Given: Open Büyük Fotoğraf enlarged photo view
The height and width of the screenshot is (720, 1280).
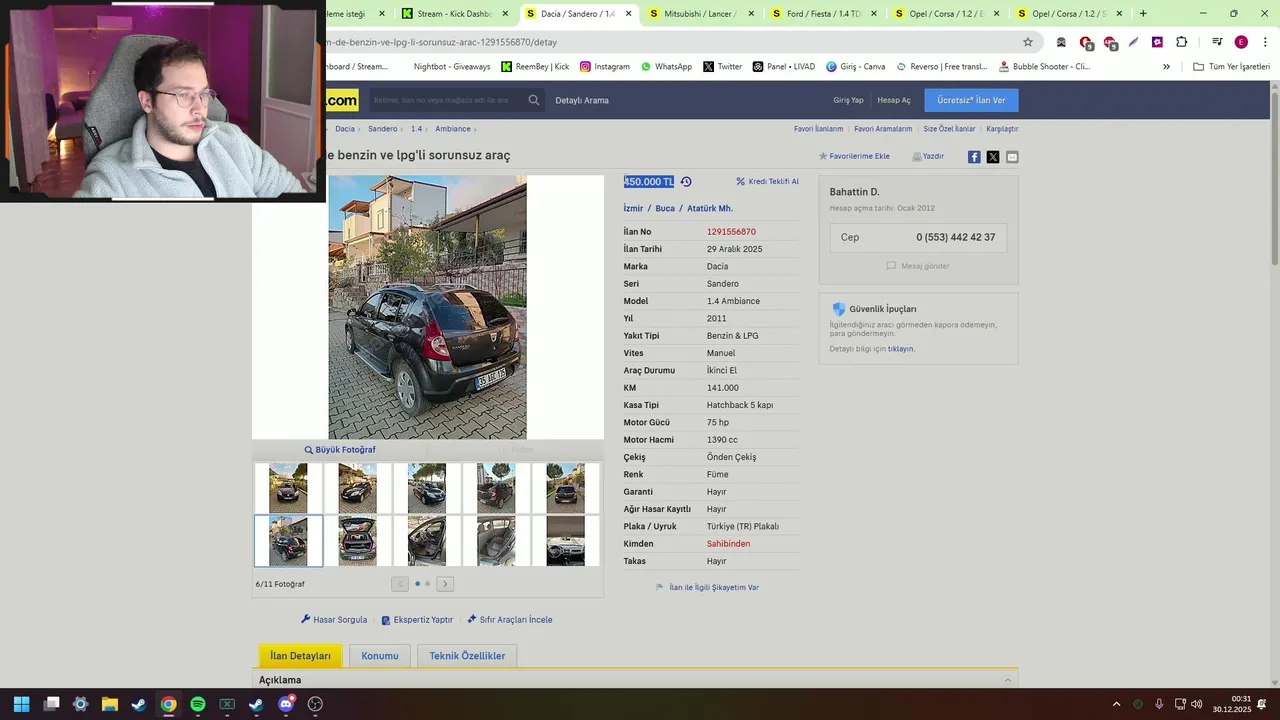Looking at the screenshot, I should pyautogui.click(x=340, y=450).
